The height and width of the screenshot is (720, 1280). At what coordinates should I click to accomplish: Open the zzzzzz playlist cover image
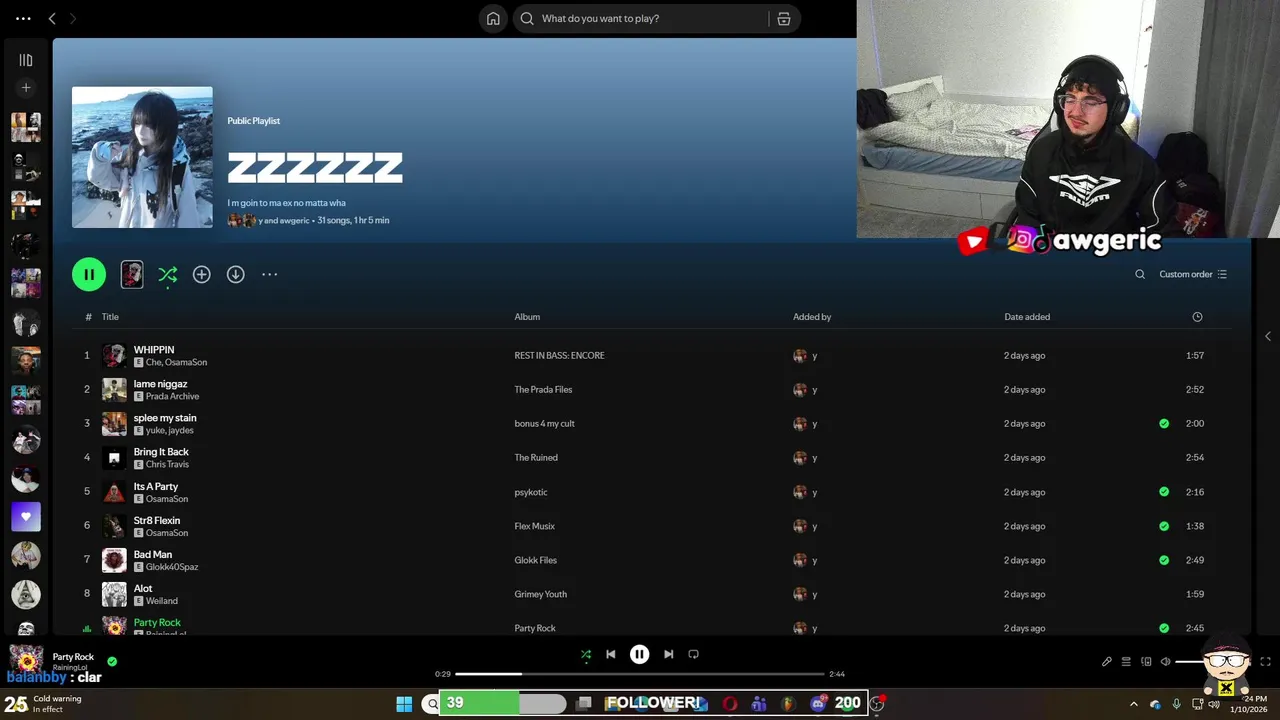click(142, 157)
